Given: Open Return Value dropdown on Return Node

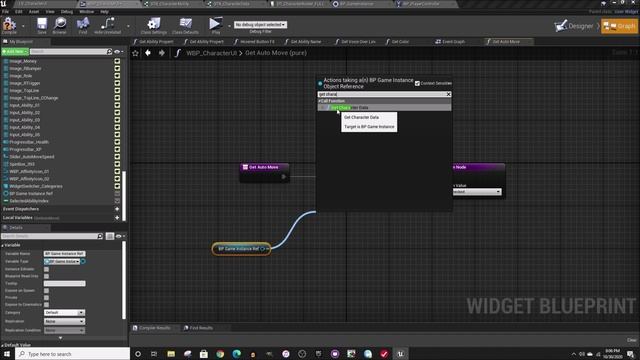Looking at the screenshot, I should tap(476, 192).
